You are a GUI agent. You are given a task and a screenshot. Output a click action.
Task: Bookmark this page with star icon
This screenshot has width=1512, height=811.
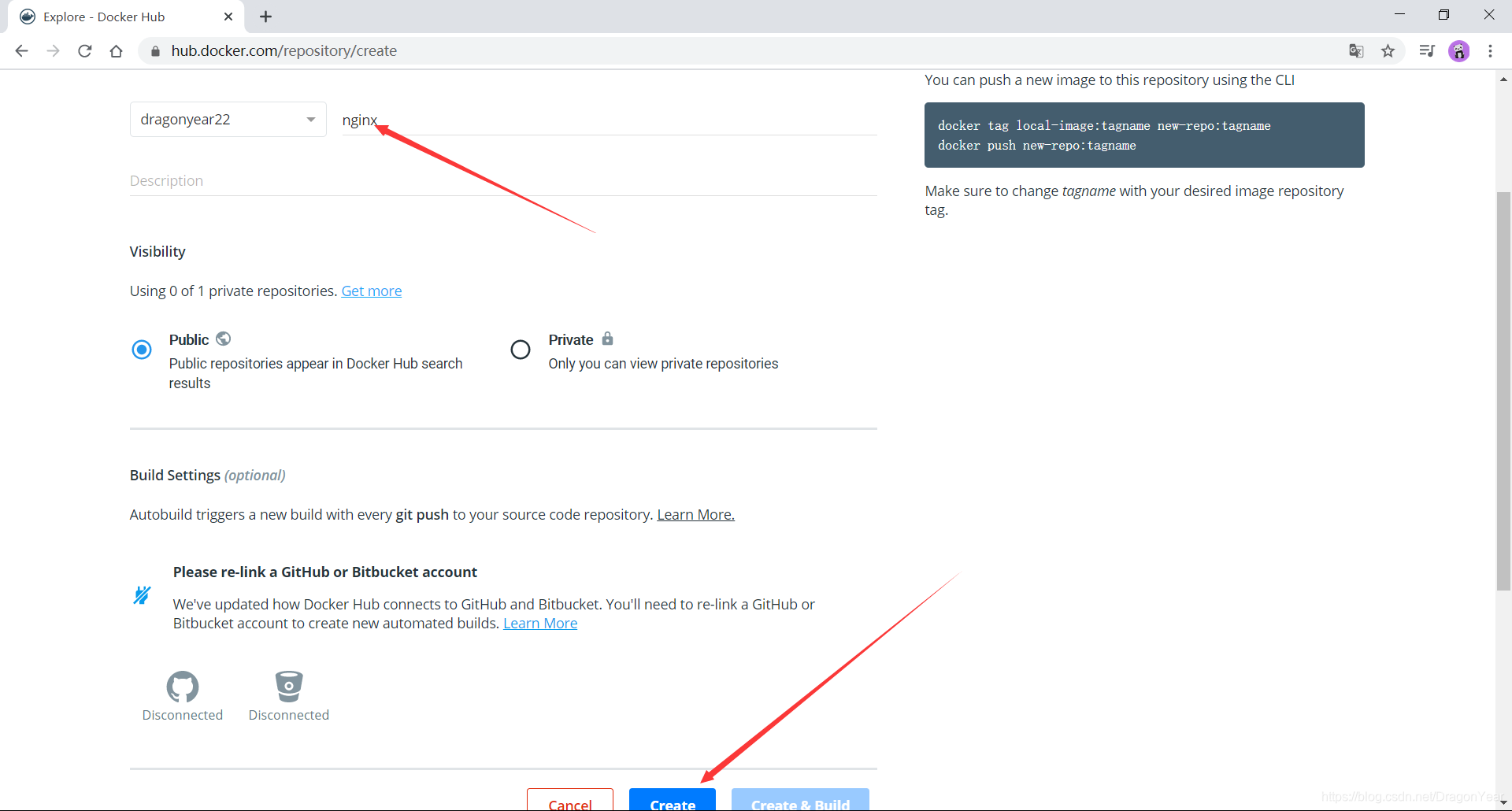click(x=1388, y=51)
